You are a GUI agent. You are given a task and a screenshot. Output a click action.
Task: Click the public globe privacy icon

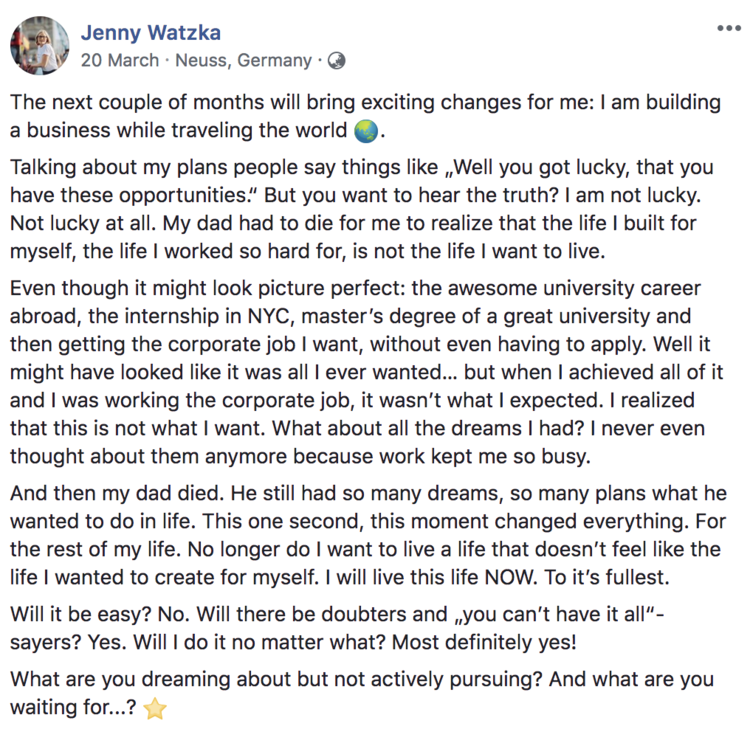(336, 61)
